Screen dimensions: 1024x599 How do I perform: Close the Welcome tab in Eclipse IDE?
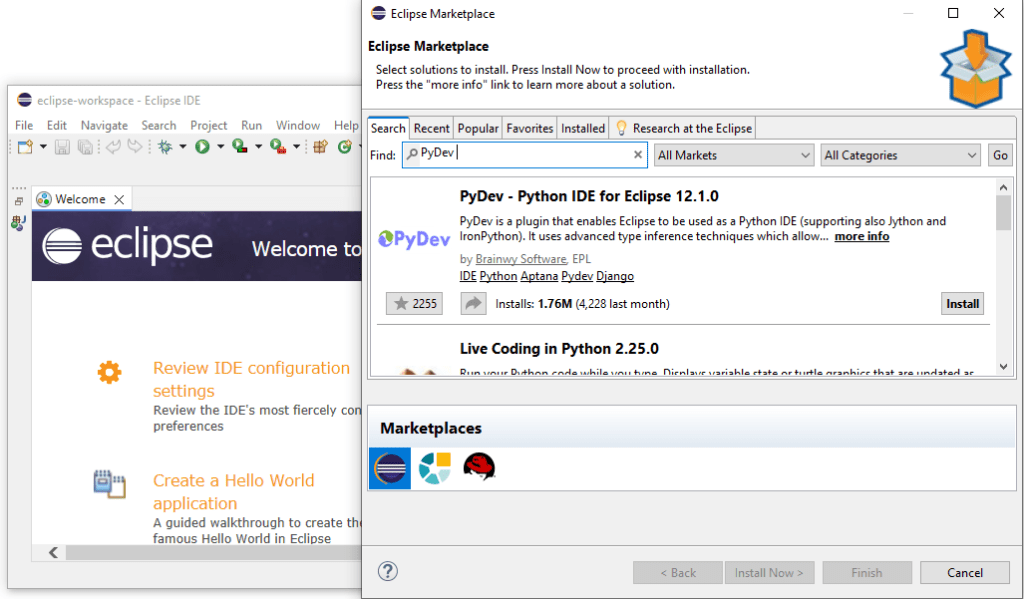(119, 199)
